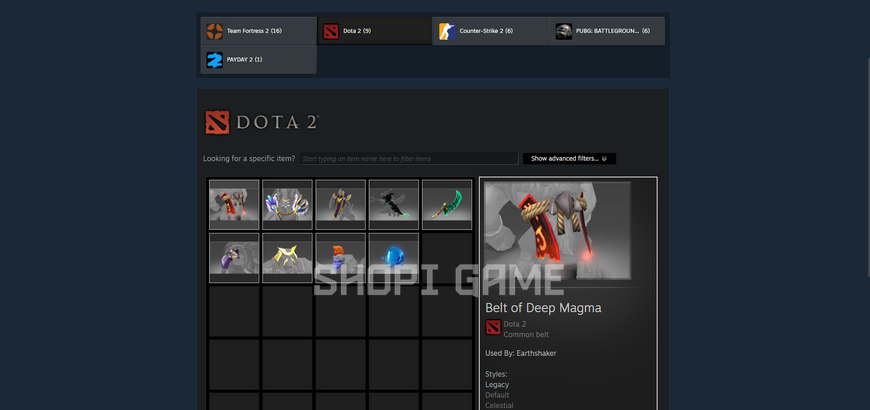Open the Team Fortress 2 (16) inventory tab
Viewport: 870px width, 410px height.
pos(259,31)
